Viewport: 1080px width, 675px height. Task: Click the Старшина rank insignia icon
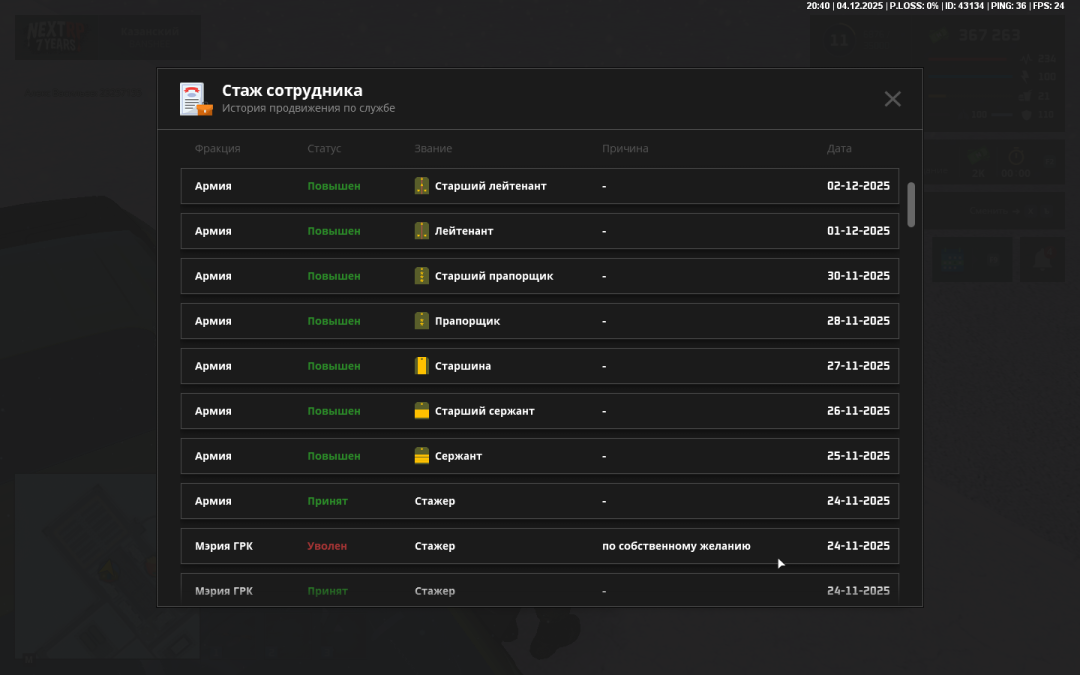[x=422, y=366]
